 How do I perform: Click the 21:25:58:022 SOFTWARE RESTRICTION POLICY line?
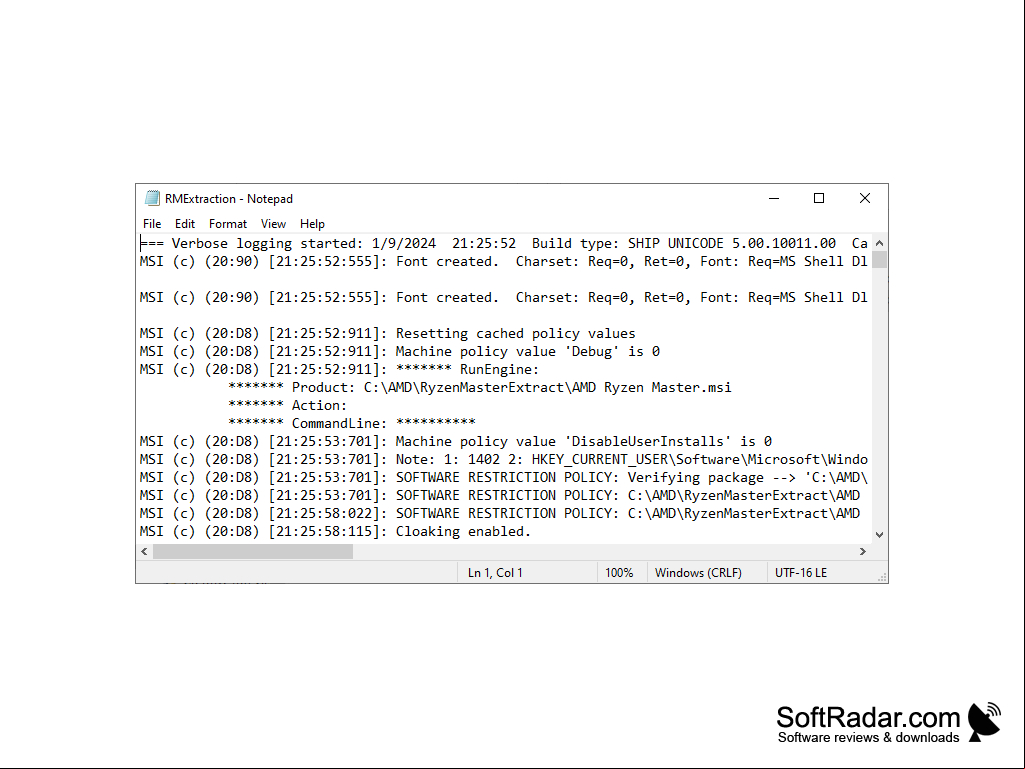pyautogui.click(x=500, y=513)
